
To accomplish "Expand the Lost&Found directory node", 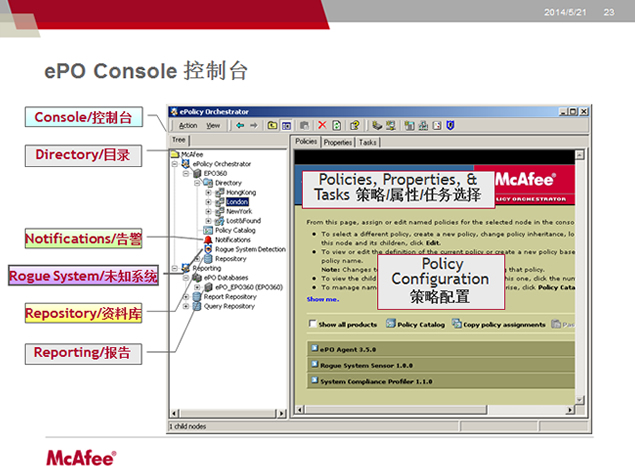I will click(x=209, y=221).
